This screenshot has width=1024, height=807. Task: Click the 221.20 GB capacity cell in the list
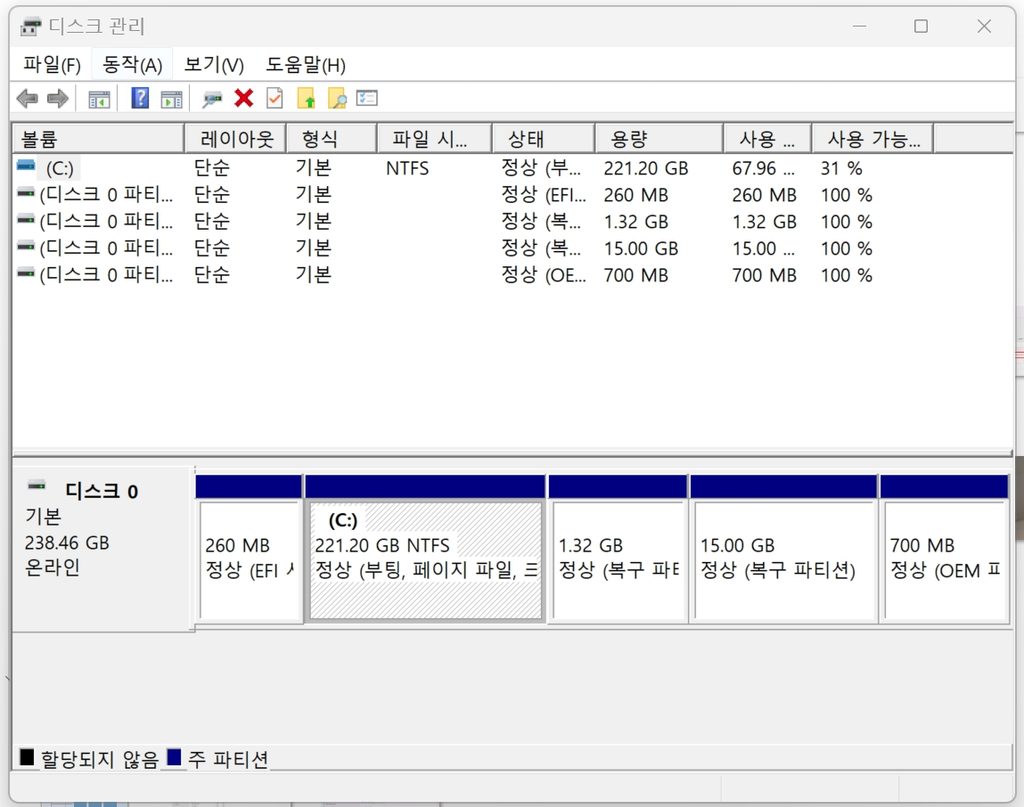[645, 168]
